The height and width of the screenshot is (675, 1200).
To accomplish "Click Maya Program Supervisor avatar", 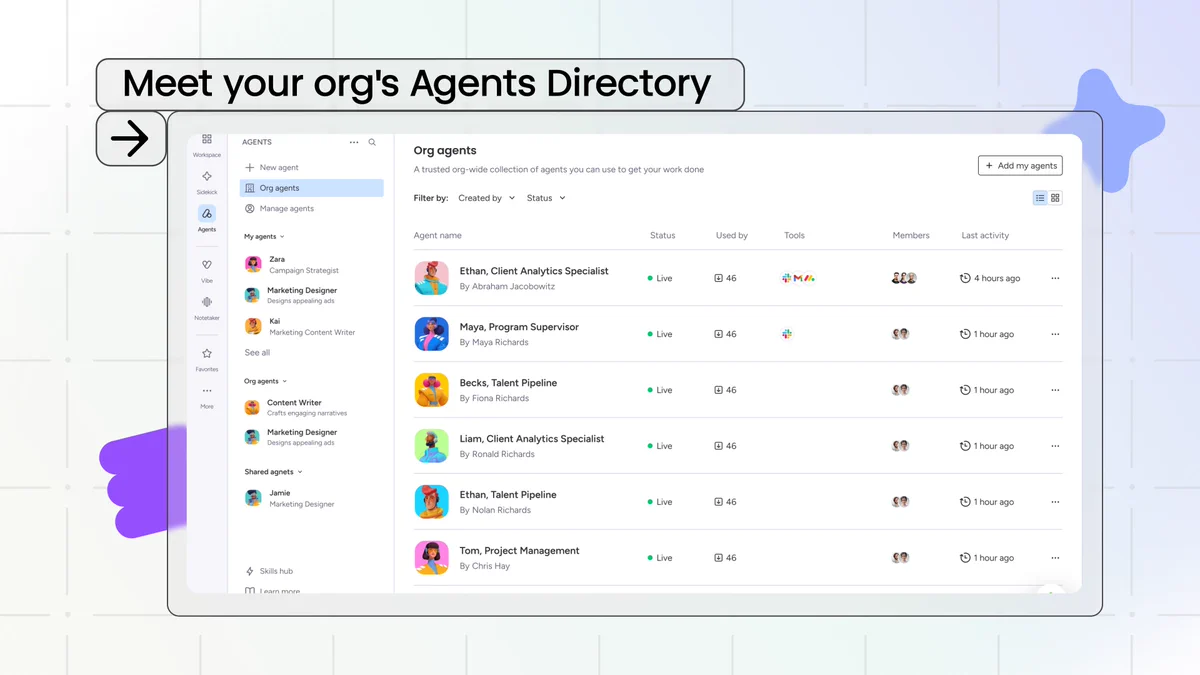I will (x=432, y=334).
